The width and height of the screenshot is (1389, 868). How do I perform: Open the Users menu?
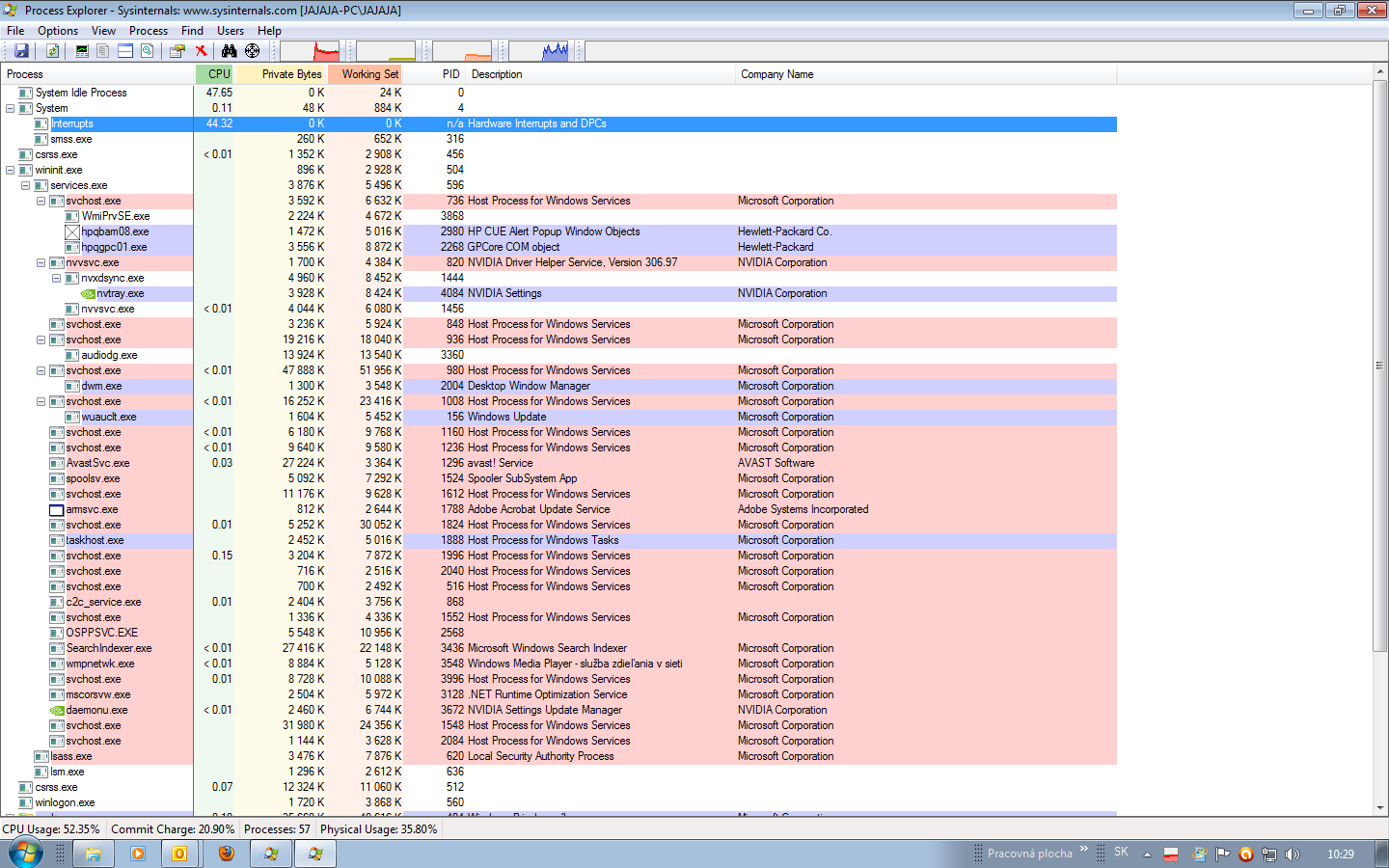(x=231, y=31)
